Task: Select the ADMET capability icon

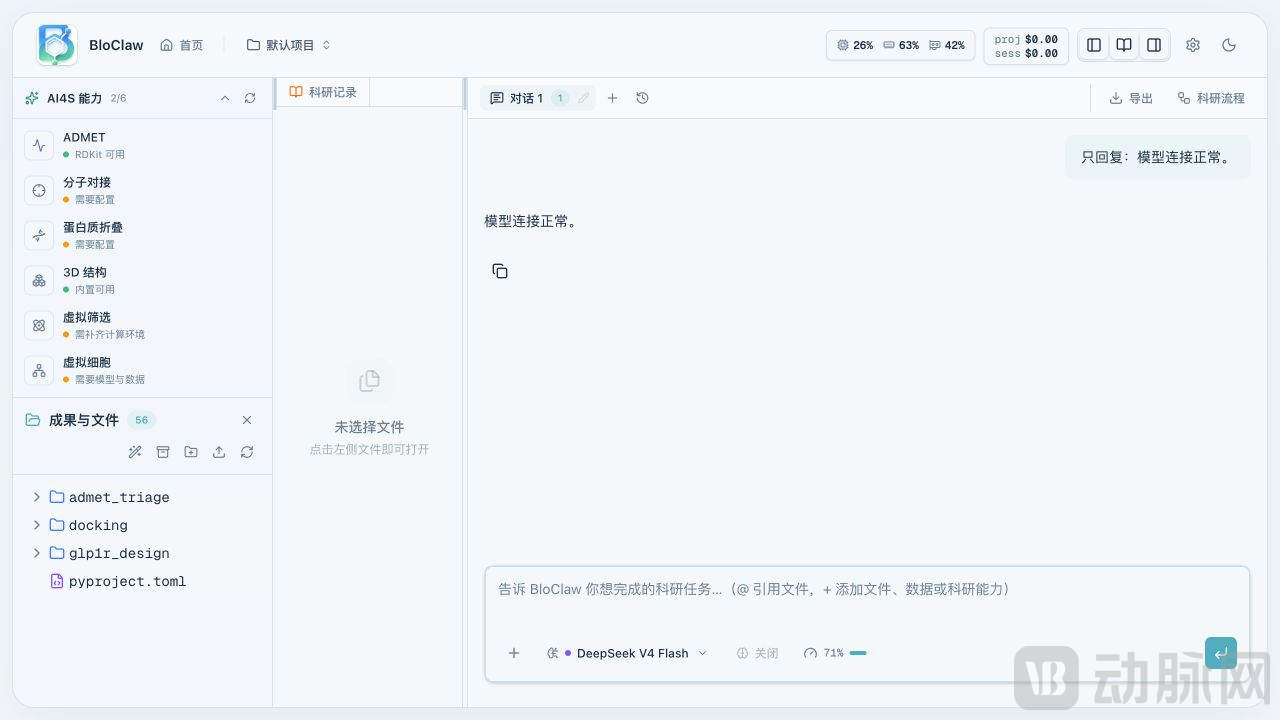Action: [39, 145]
